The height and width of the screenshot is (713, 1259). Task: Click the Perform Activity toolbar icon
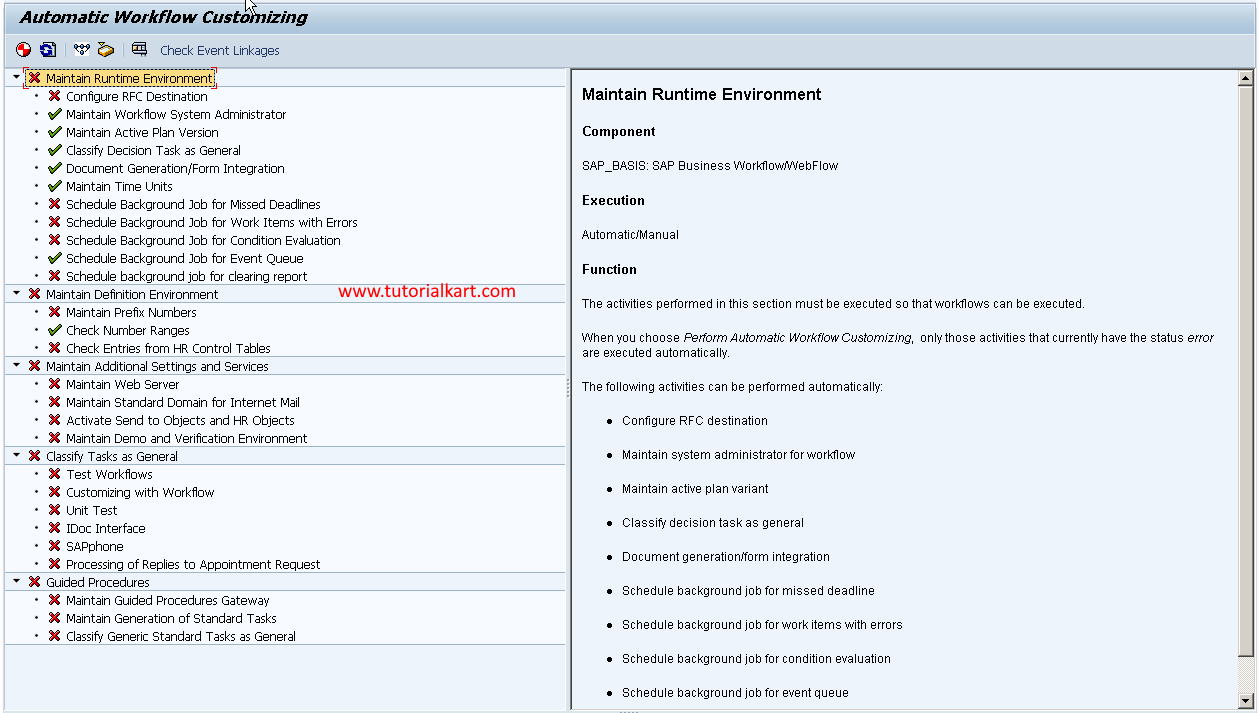[104, 48]
